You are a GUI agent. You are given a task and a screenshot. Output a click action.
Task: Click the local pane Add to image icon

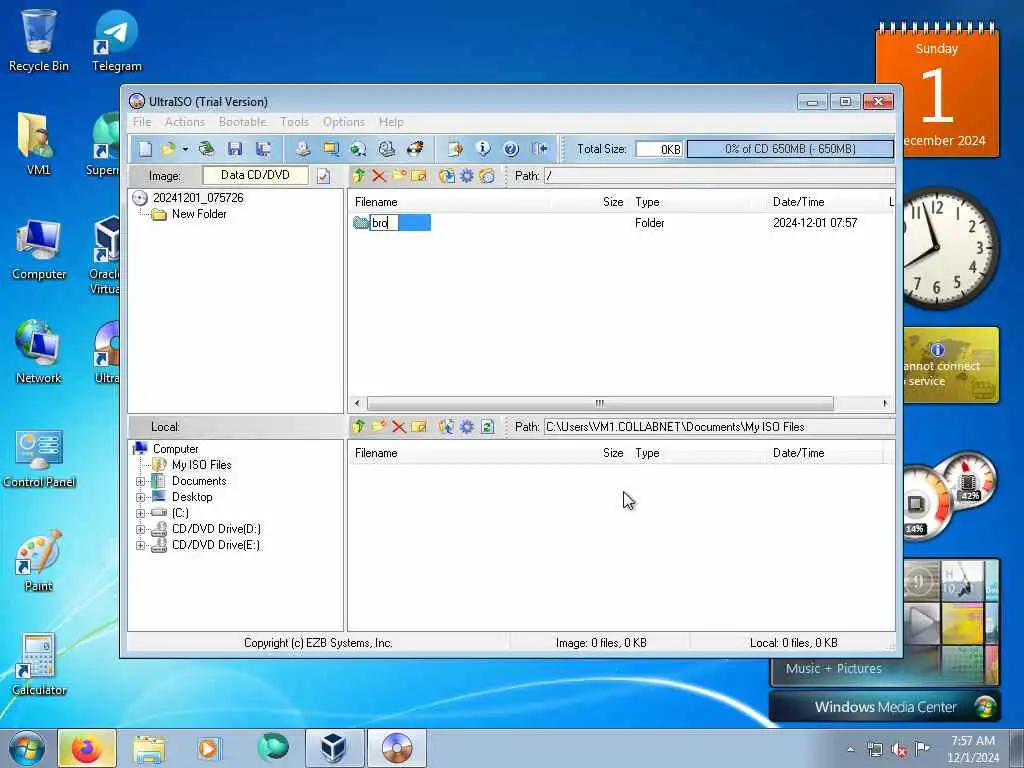[x=447, y=426]
